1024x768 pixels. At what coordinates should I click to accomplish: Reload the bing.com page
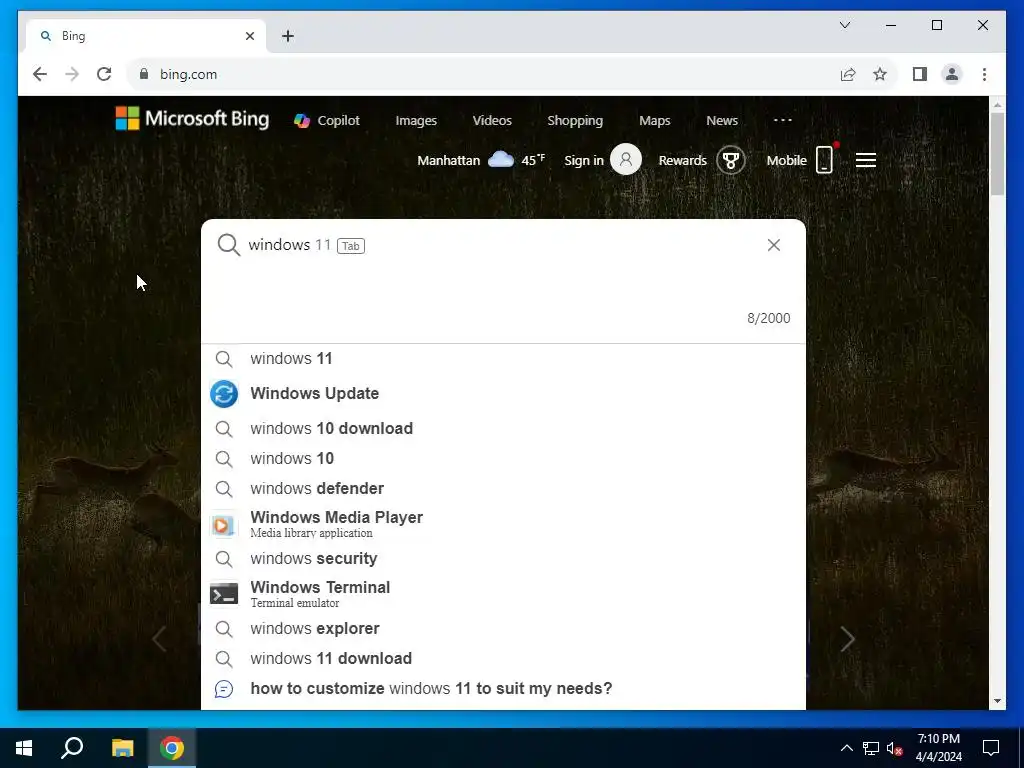pyautogui.click(x=104, y=74)
